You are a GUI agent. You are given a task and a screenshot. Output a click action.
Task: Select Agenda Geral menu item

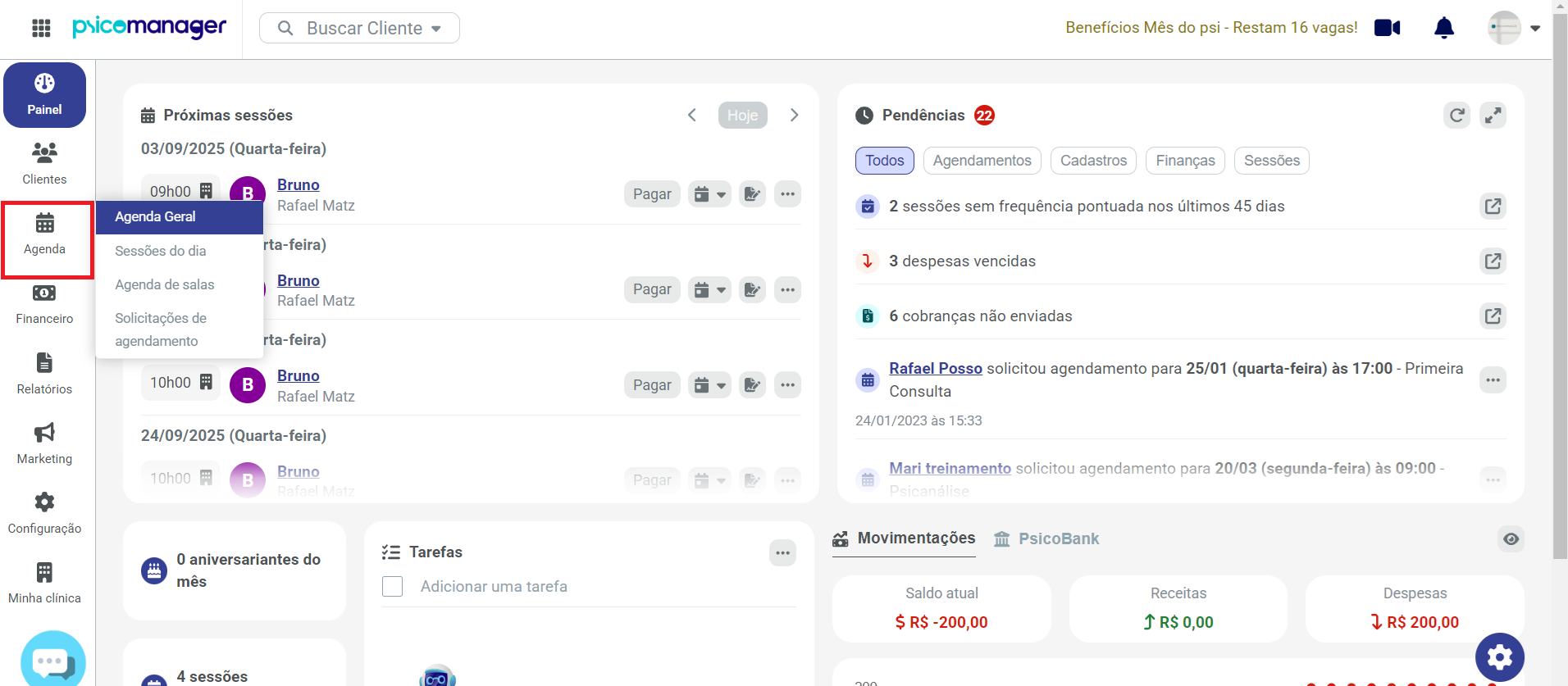pyautogui.click(x=180, y=217)
